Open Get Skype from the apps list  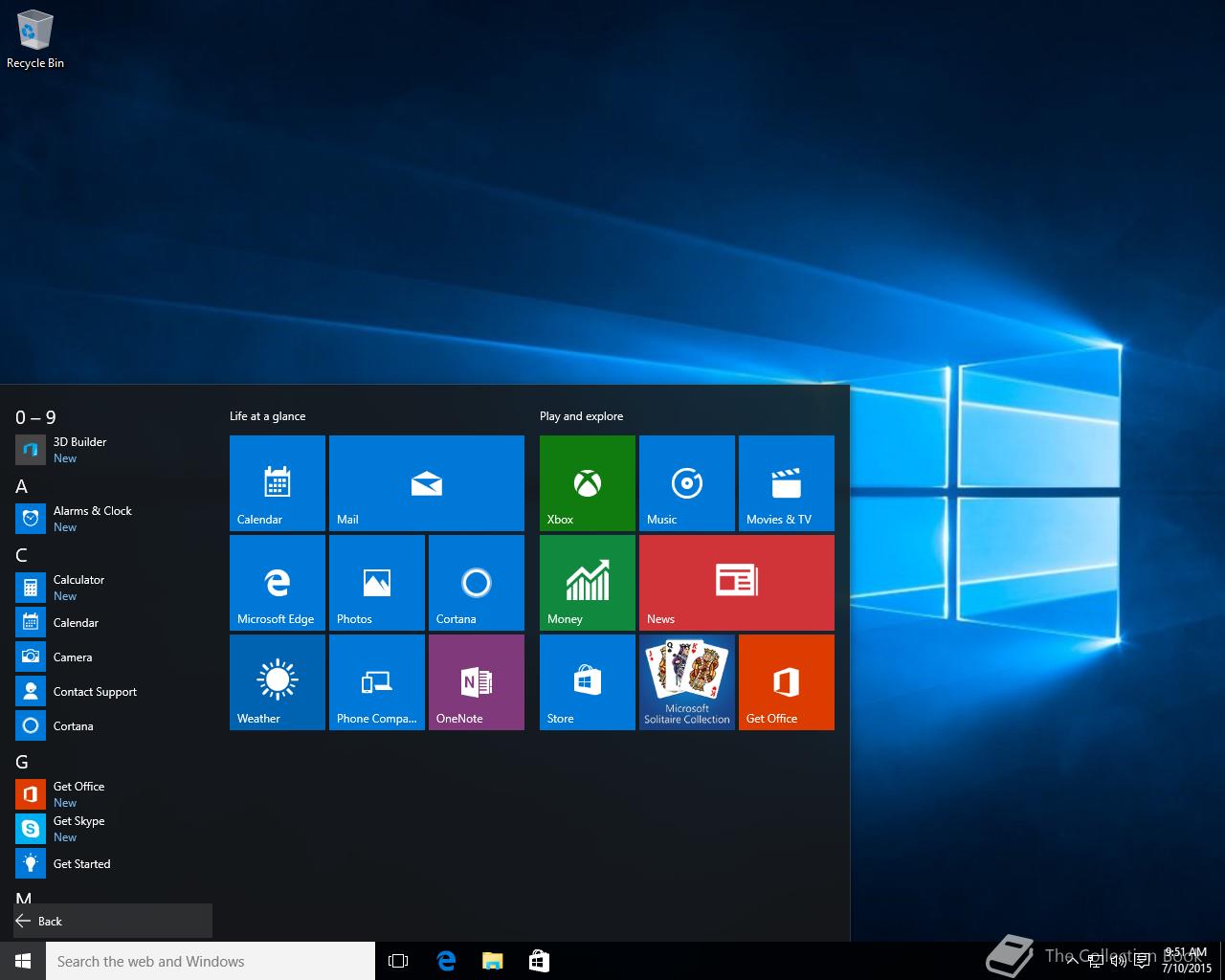point(113,829)
